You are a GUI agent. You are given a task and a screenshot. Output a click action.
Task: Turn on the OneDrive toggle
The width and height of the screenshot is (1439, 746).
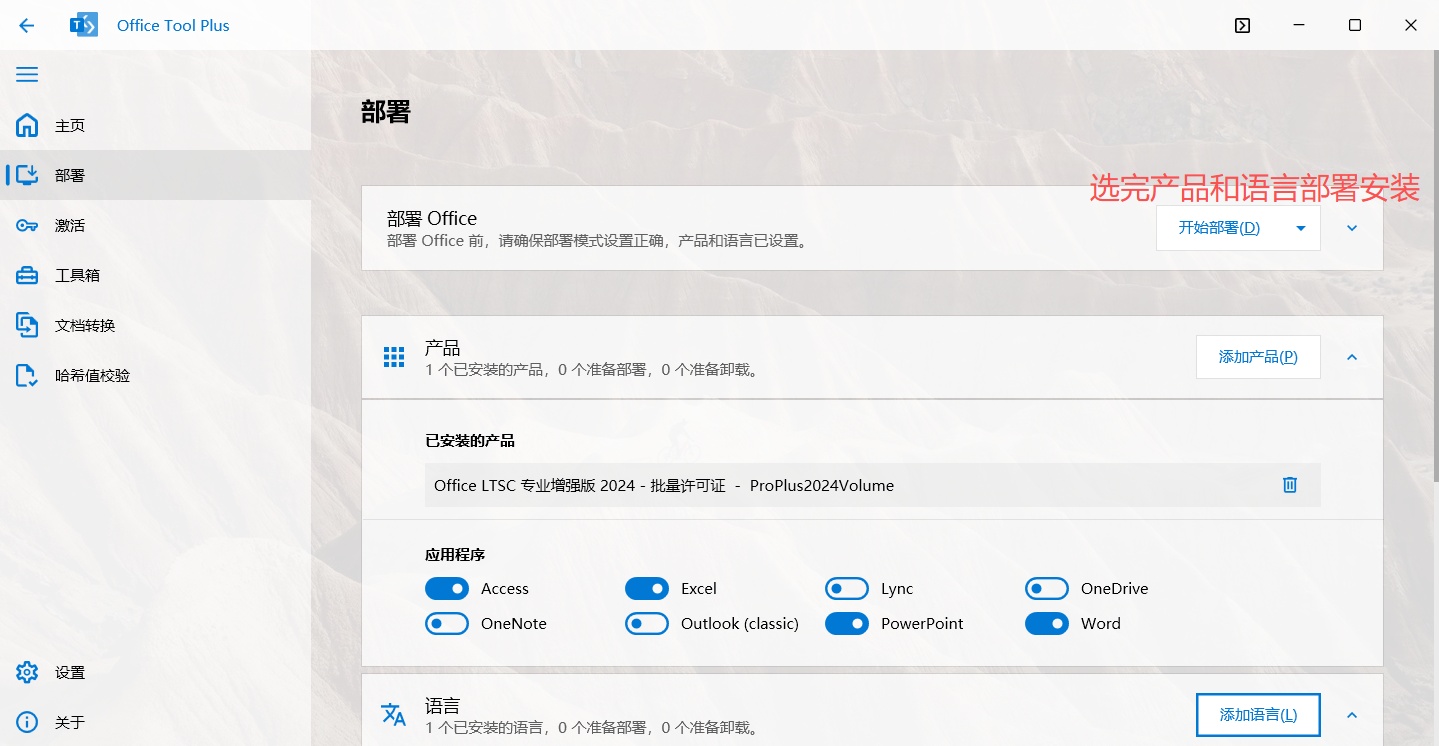[x=1047, y=589]
